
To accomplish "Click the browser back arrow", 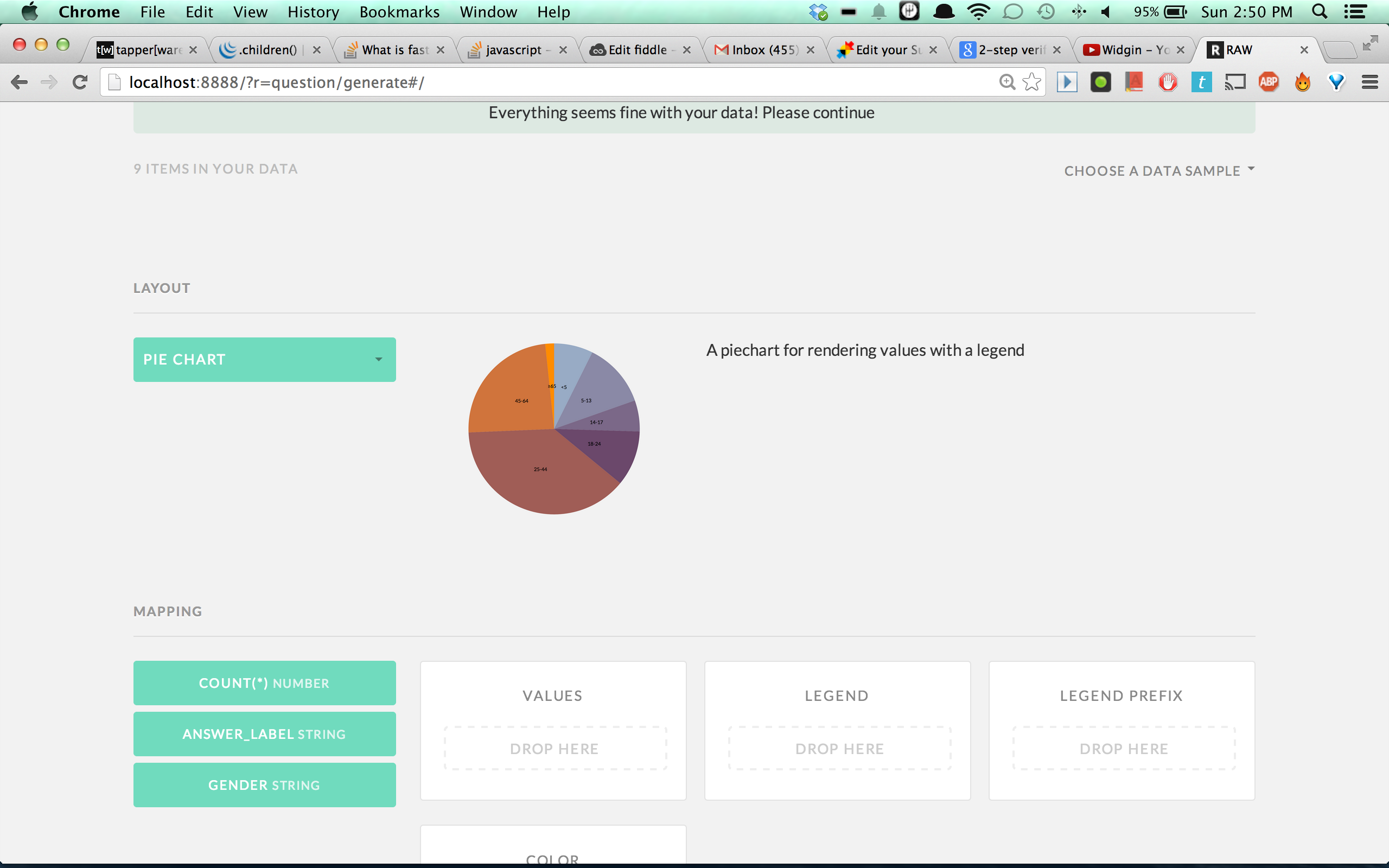I will click(20, 82).
